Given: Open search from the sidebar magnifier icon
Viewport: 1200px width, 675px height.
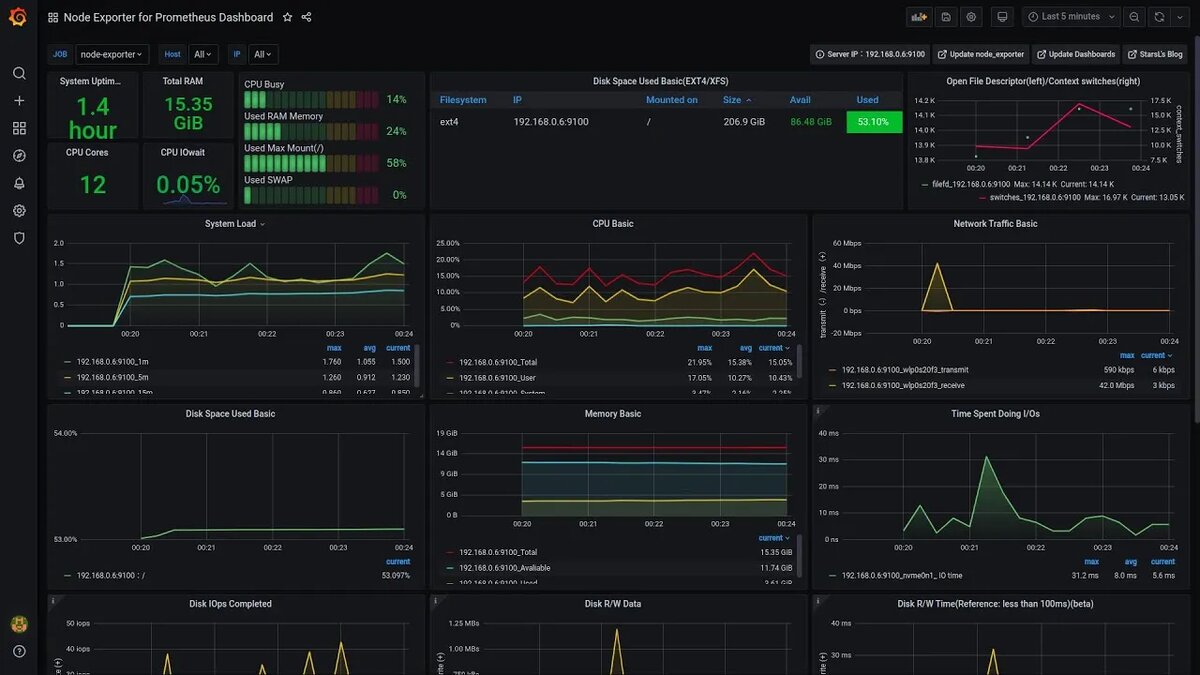Looking at the screenshot, I should pyautogui.click(x=19, y=73).
